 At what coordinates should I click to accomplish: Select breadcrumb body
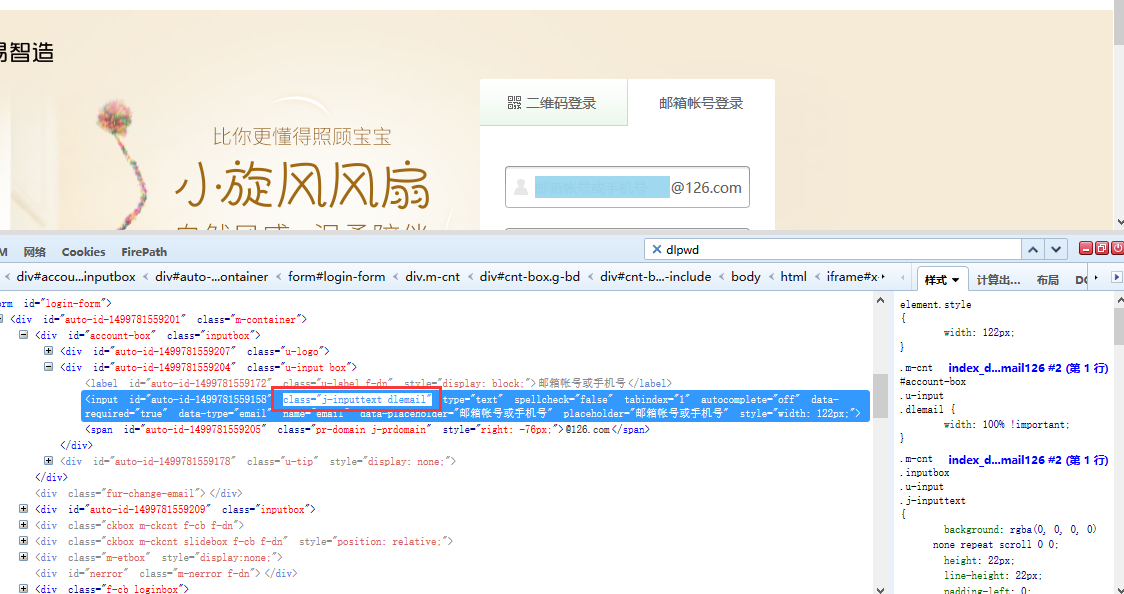point(746,277)
